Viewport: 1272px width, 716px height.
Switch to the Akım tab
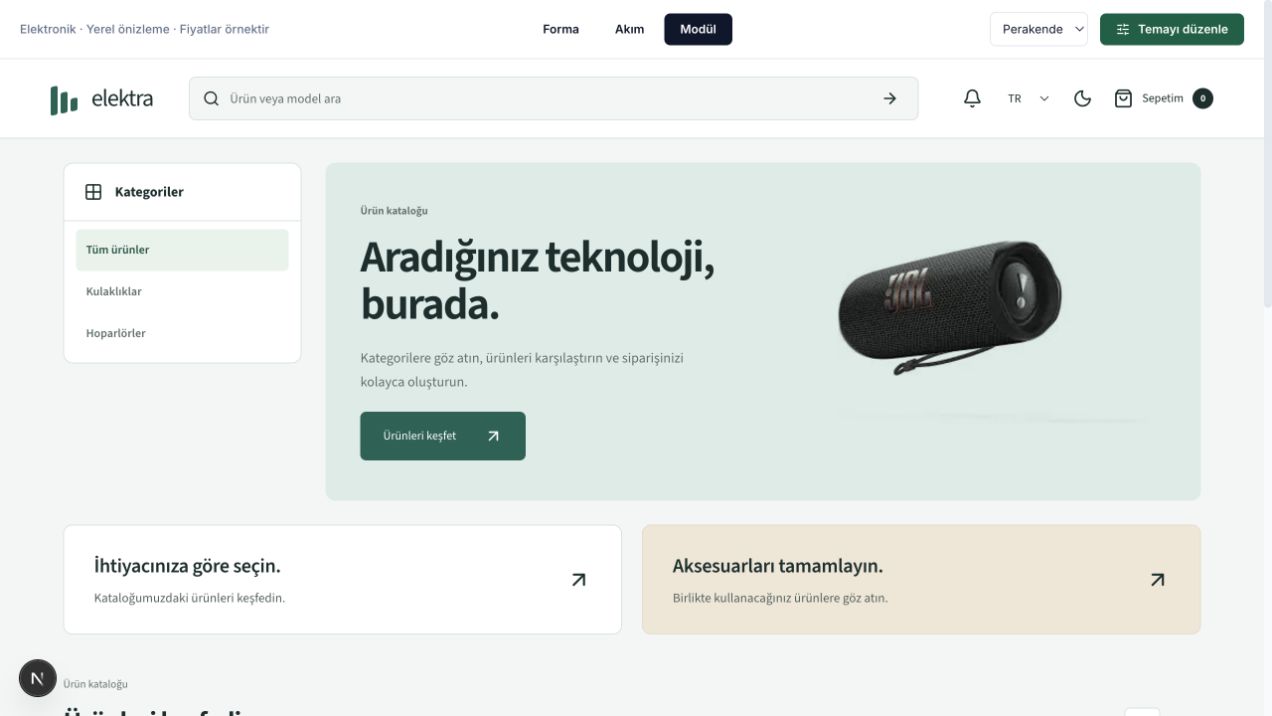click(x=629, y=29)
